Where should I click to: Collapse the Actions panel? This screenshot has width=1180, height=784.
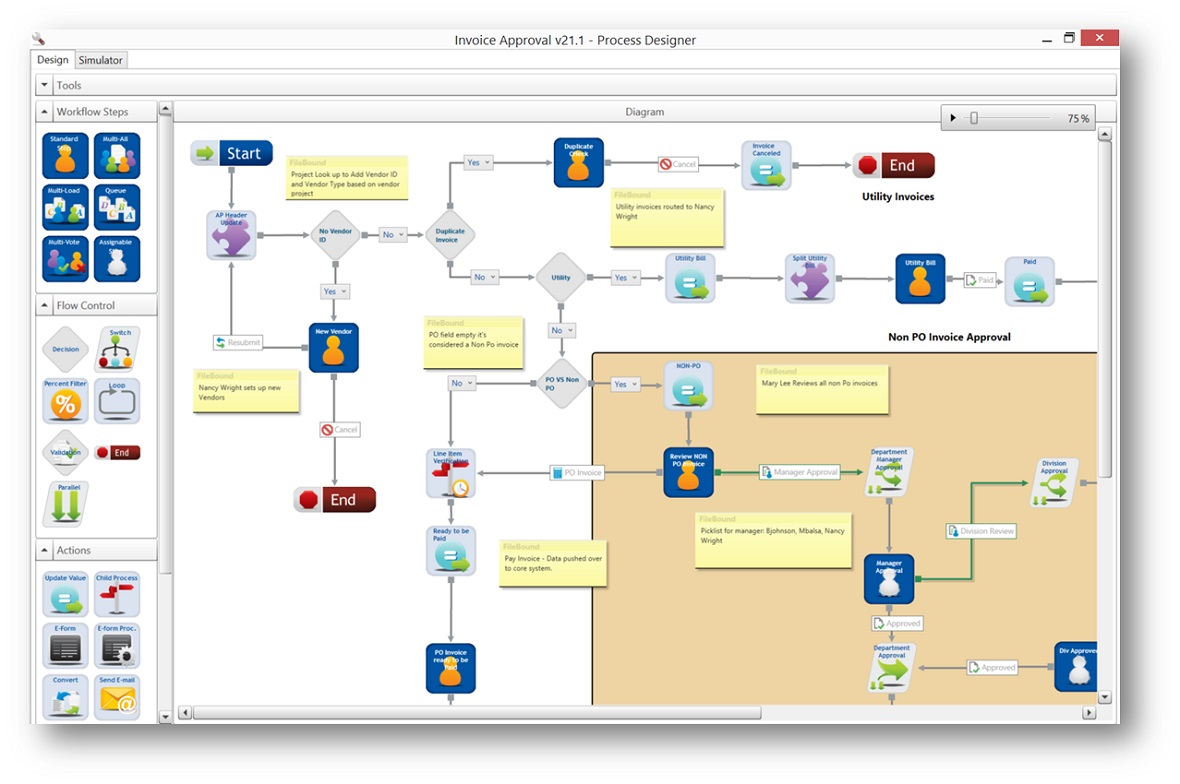44,550
